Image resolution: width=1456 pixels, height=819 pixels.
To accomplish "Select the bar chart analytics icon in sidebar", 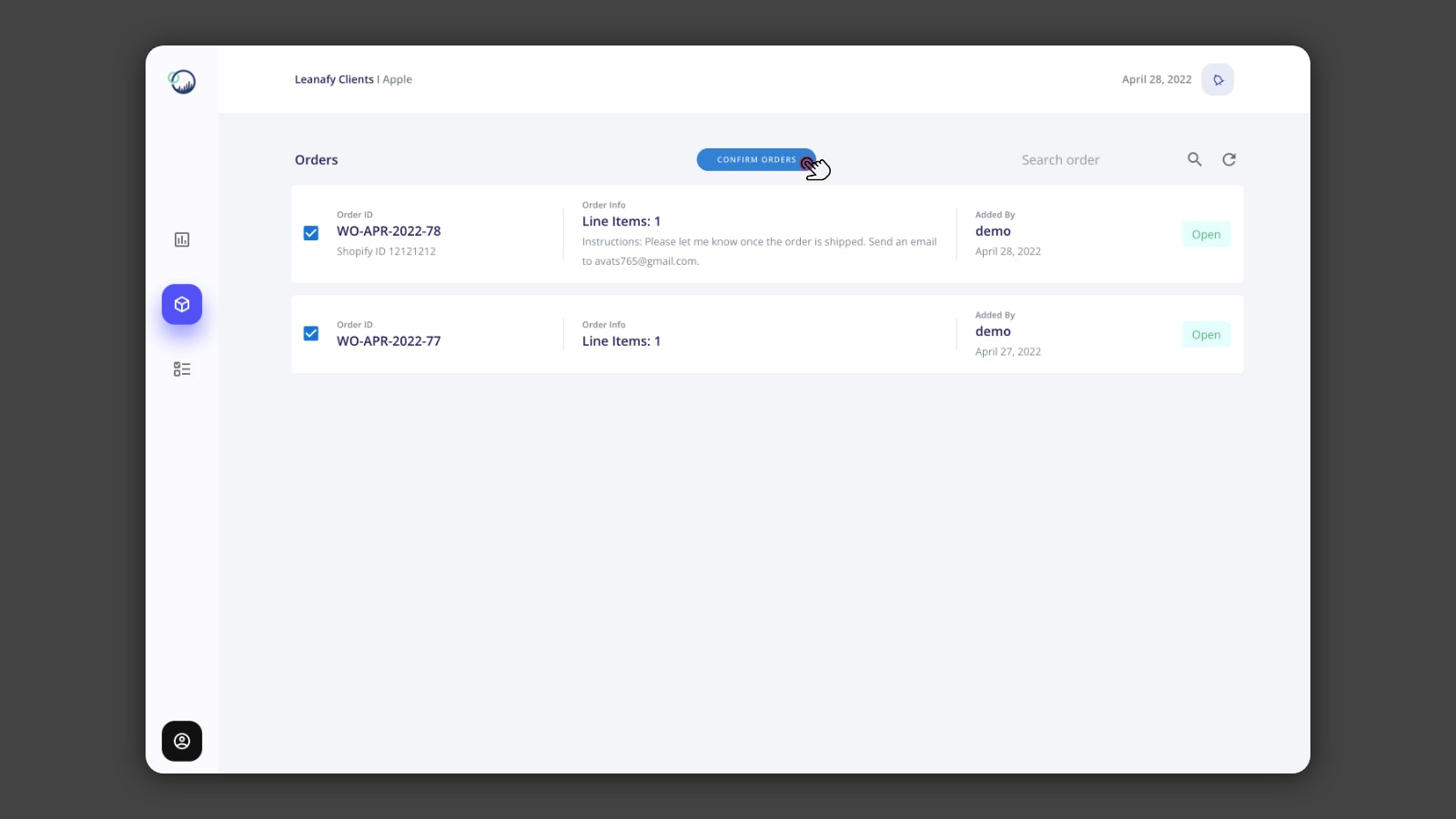I will pyautogui.click(x=181, y=239).
